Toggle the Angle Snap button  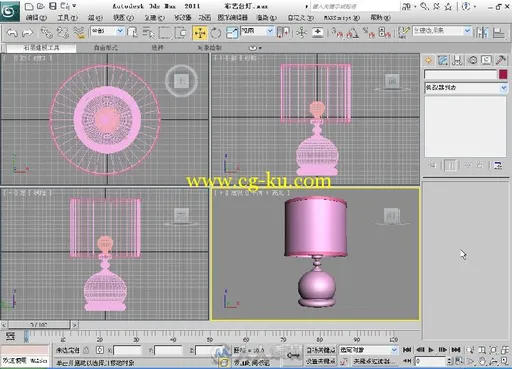pyautogui.click(x=353, y=32)
